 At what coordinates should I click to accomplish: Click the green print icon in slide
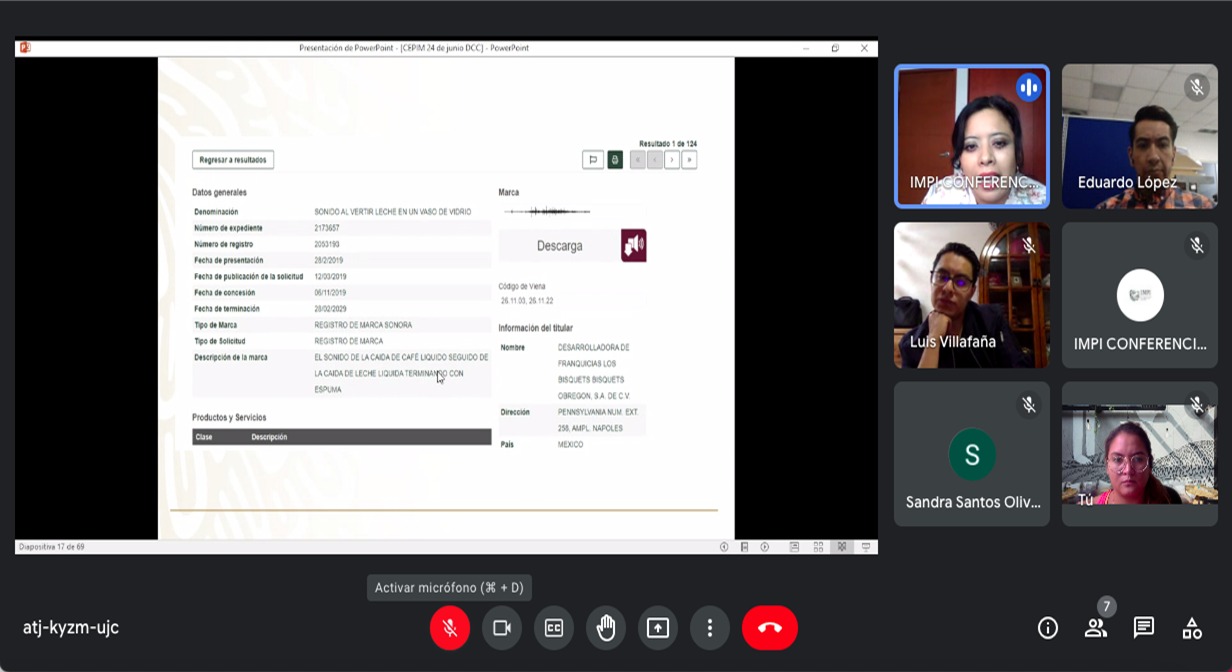[x=615, y=160]
